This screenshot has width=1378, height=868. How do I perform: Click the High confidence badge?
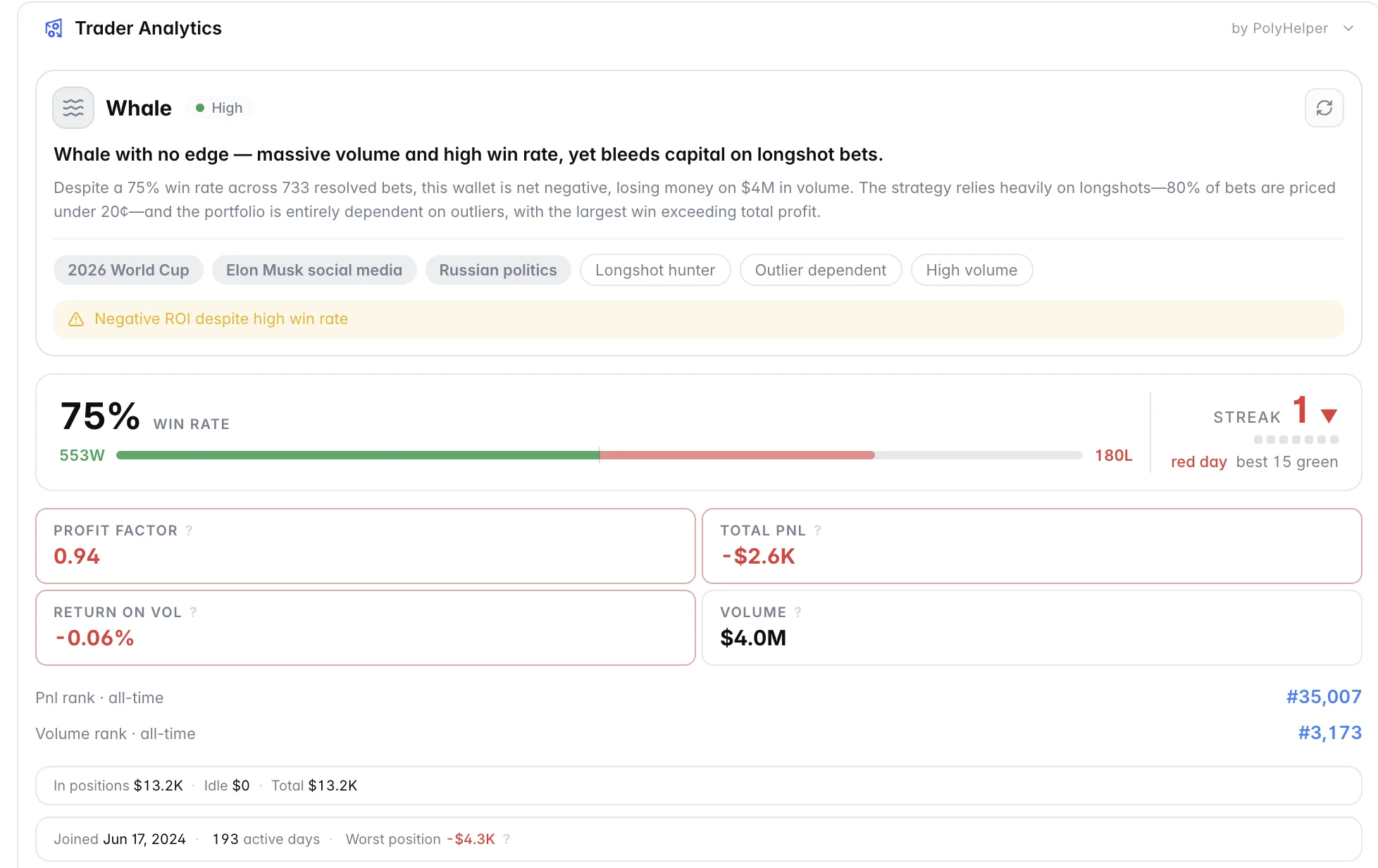pyautogui.click(x=219, y=108)
